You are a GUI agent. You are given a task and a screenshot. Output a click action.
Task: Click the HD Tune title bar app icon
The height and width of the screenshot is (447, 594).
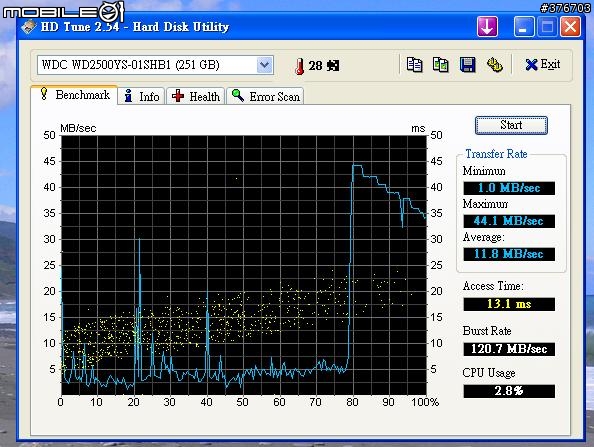(x=28, y=27)
